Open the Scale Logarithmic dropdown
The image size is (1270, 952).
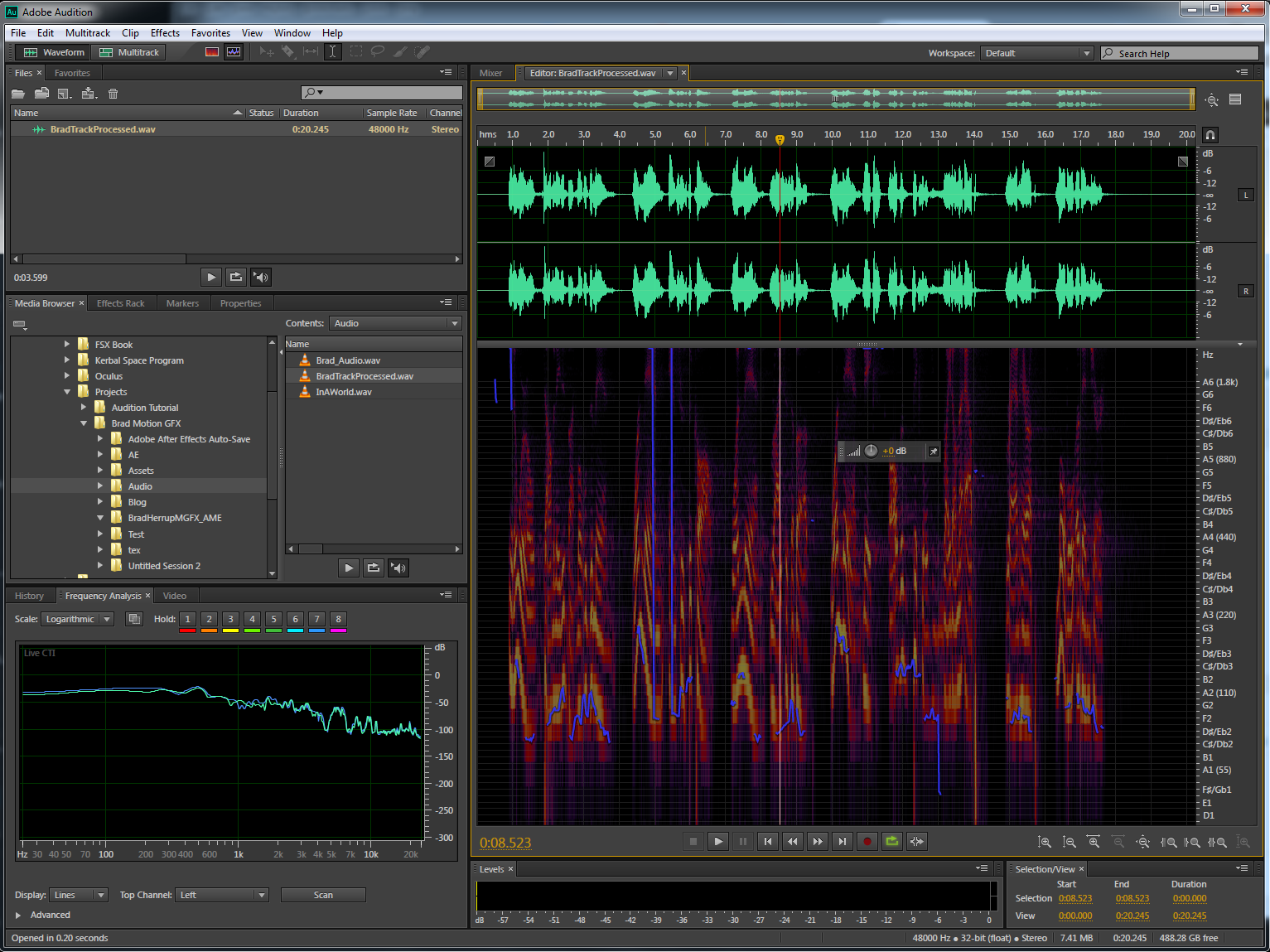click(x=78, y=619)
